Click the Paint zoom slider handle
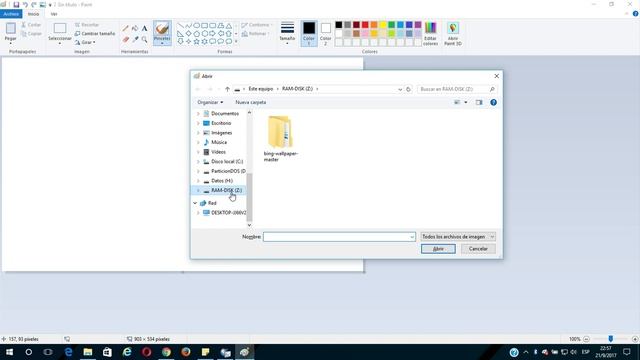 click(x=611, y=339)
